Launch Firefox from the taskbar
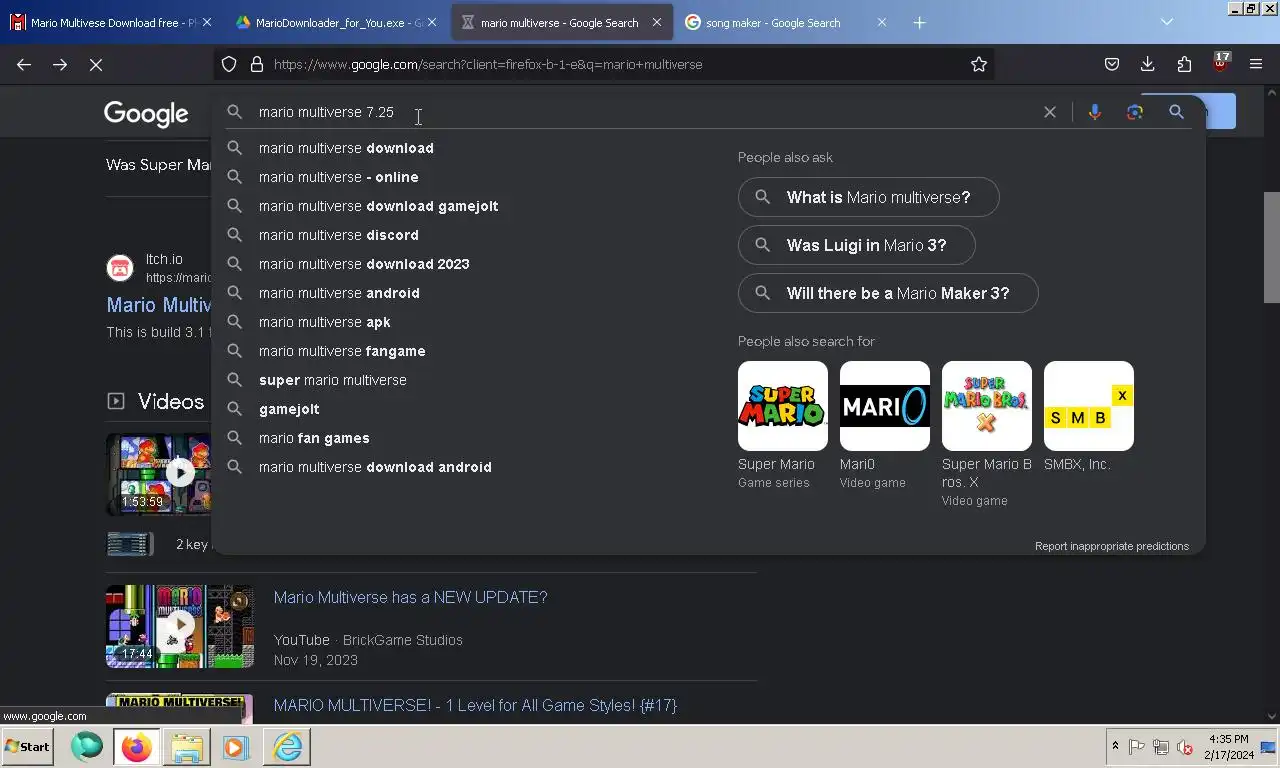Screen dimensions: 1280x768 click(137, 747)
